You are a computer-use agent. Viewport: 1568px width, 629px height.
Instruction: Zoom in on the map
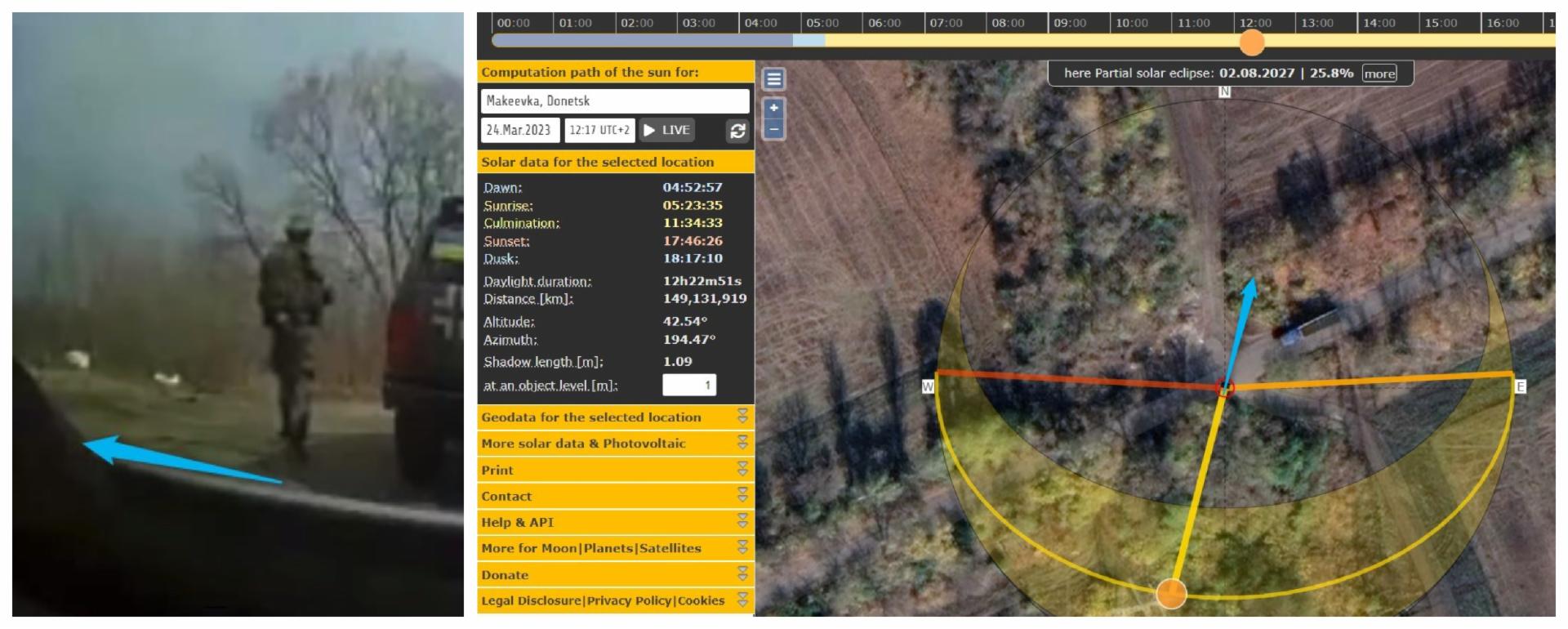pyautogui.click(x=773, y=108)
